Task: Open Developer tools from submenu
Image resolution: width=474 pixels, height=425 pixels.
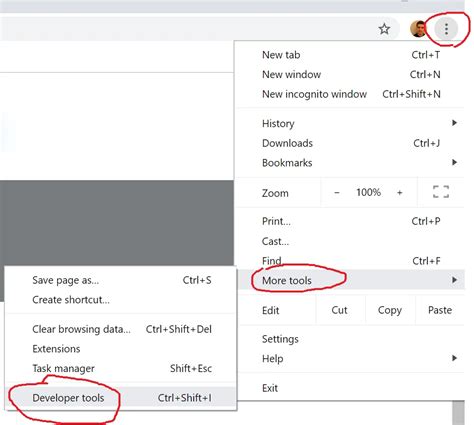Action: point(121,397)
